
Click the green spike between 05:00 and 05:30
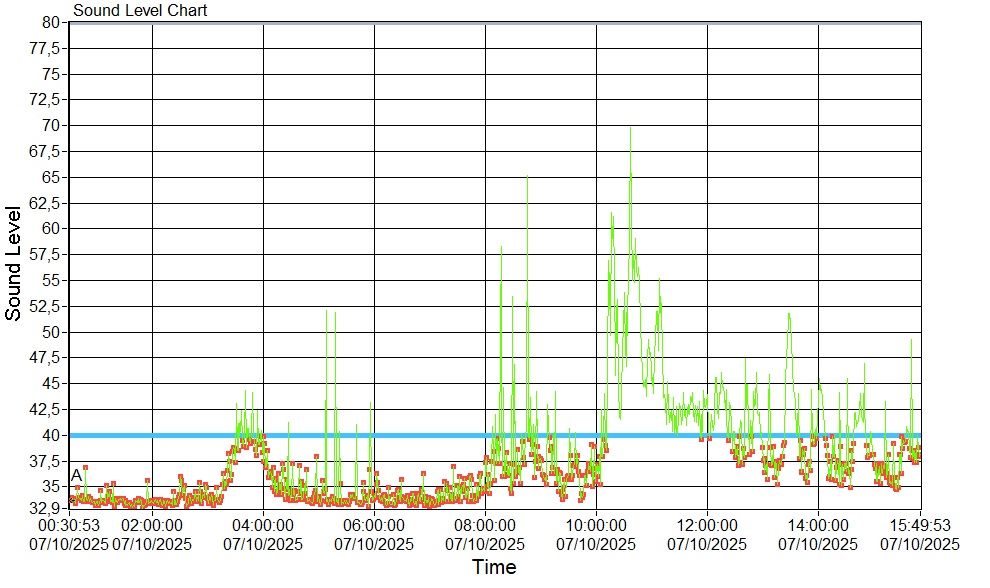tap(327, 315)
